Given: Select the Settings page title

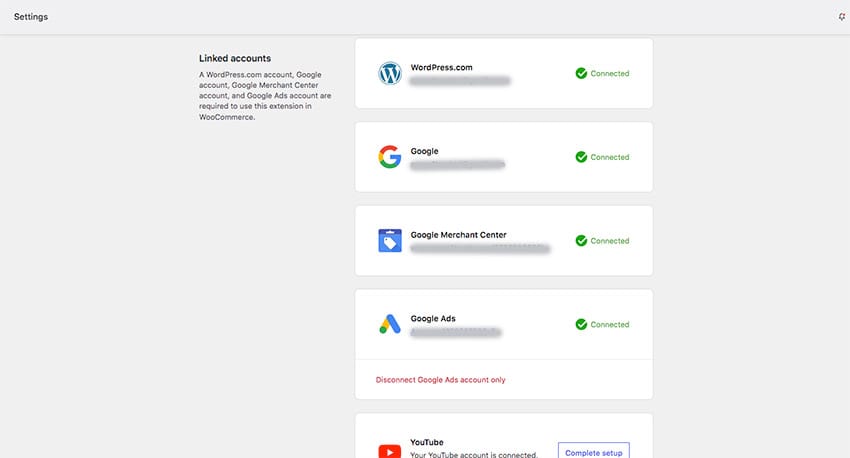Looking at the screenshot, I should click(31, 17).
